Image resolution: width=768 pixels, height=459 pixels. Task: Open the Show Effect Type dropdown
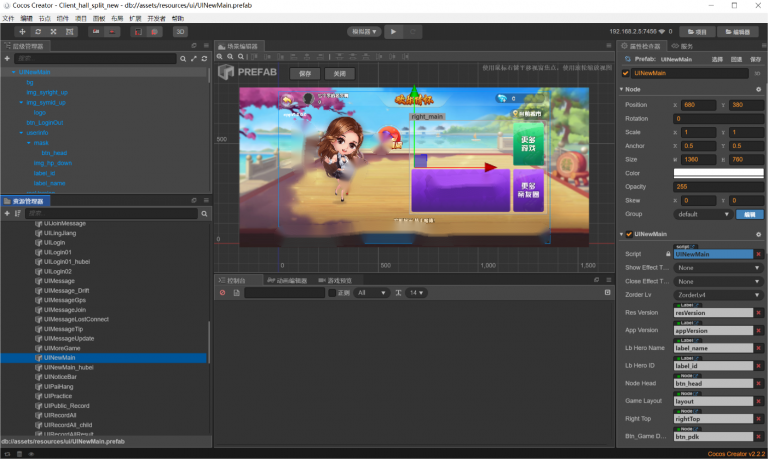718,268
